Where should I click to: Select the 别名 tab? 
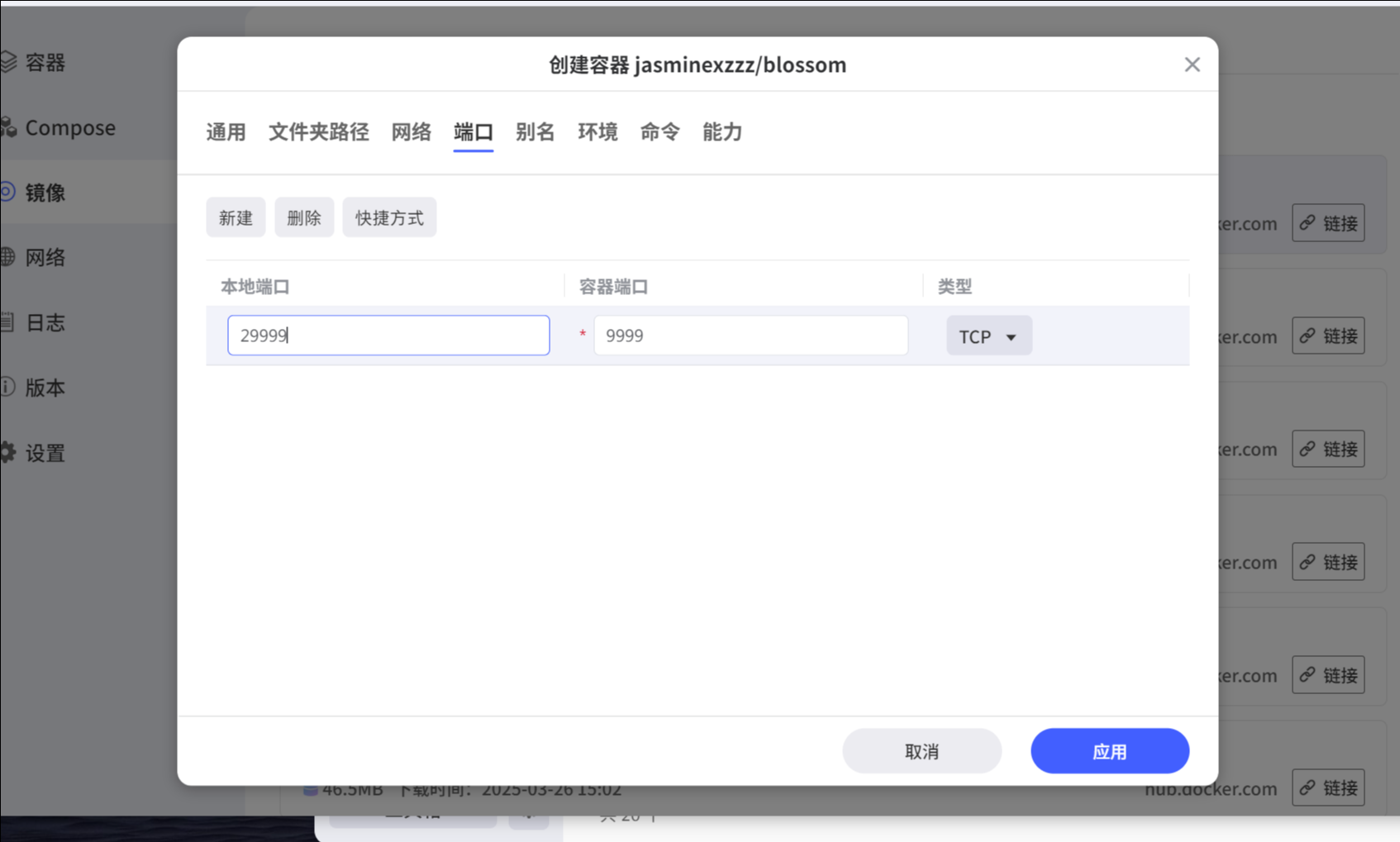(535, 132)
